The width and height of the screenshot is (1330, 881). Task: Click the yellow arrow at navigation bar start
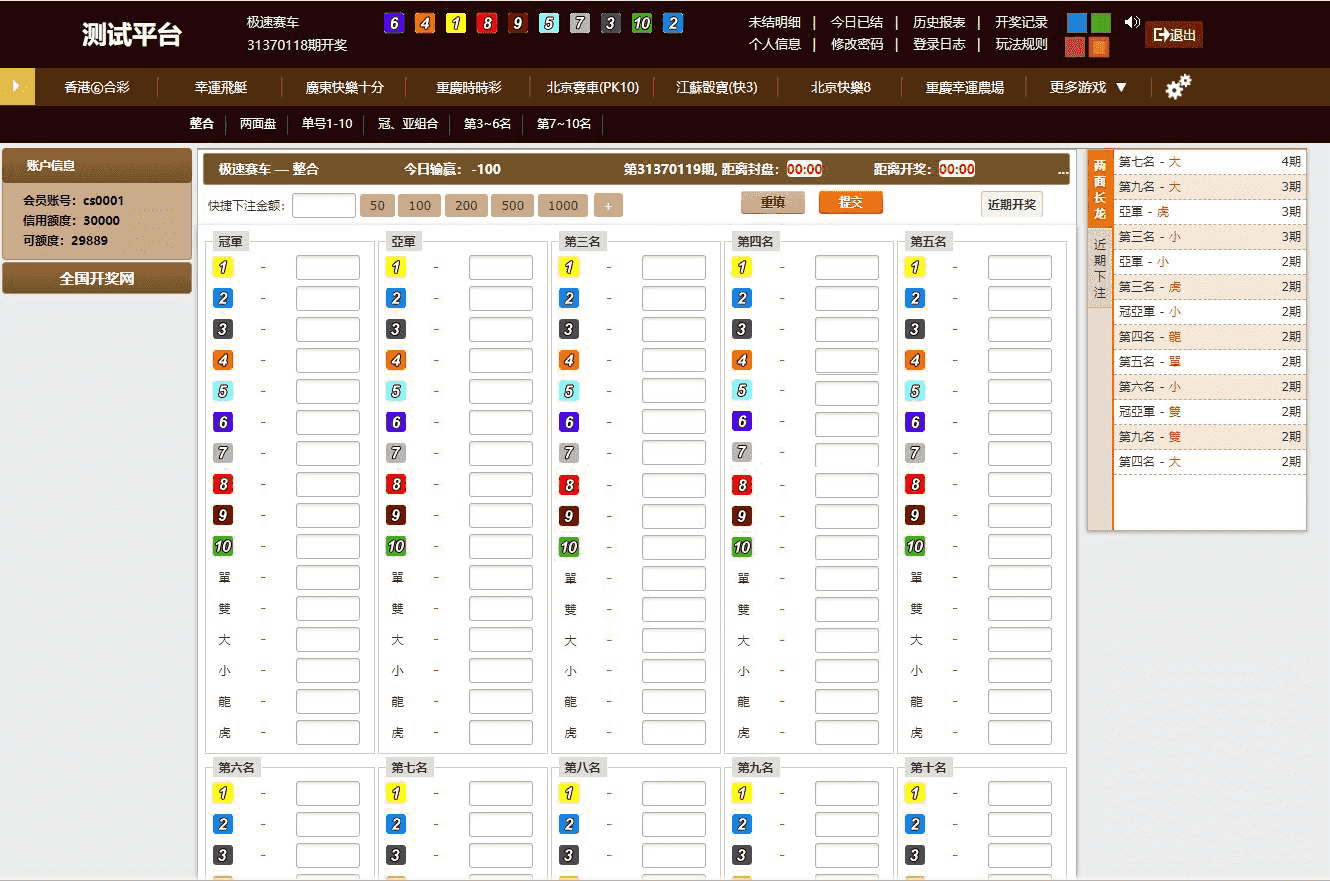point(16,87)
